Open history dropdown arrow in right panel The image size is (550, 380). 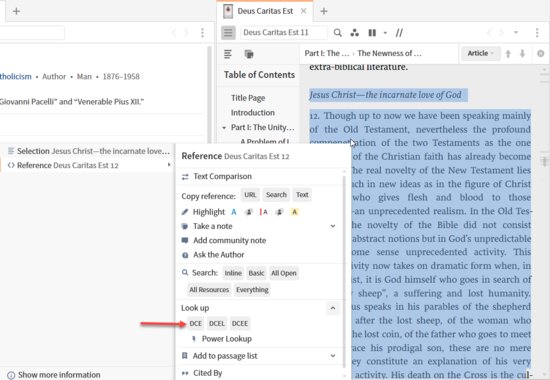pyautogui.click(x=516, y=33)
